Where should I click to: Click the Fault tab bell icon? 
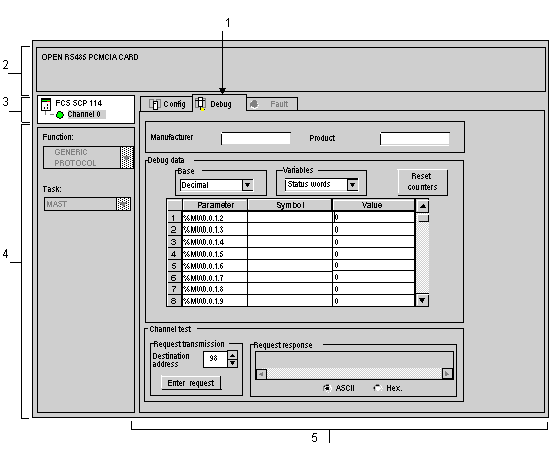(x=254, y=104)
